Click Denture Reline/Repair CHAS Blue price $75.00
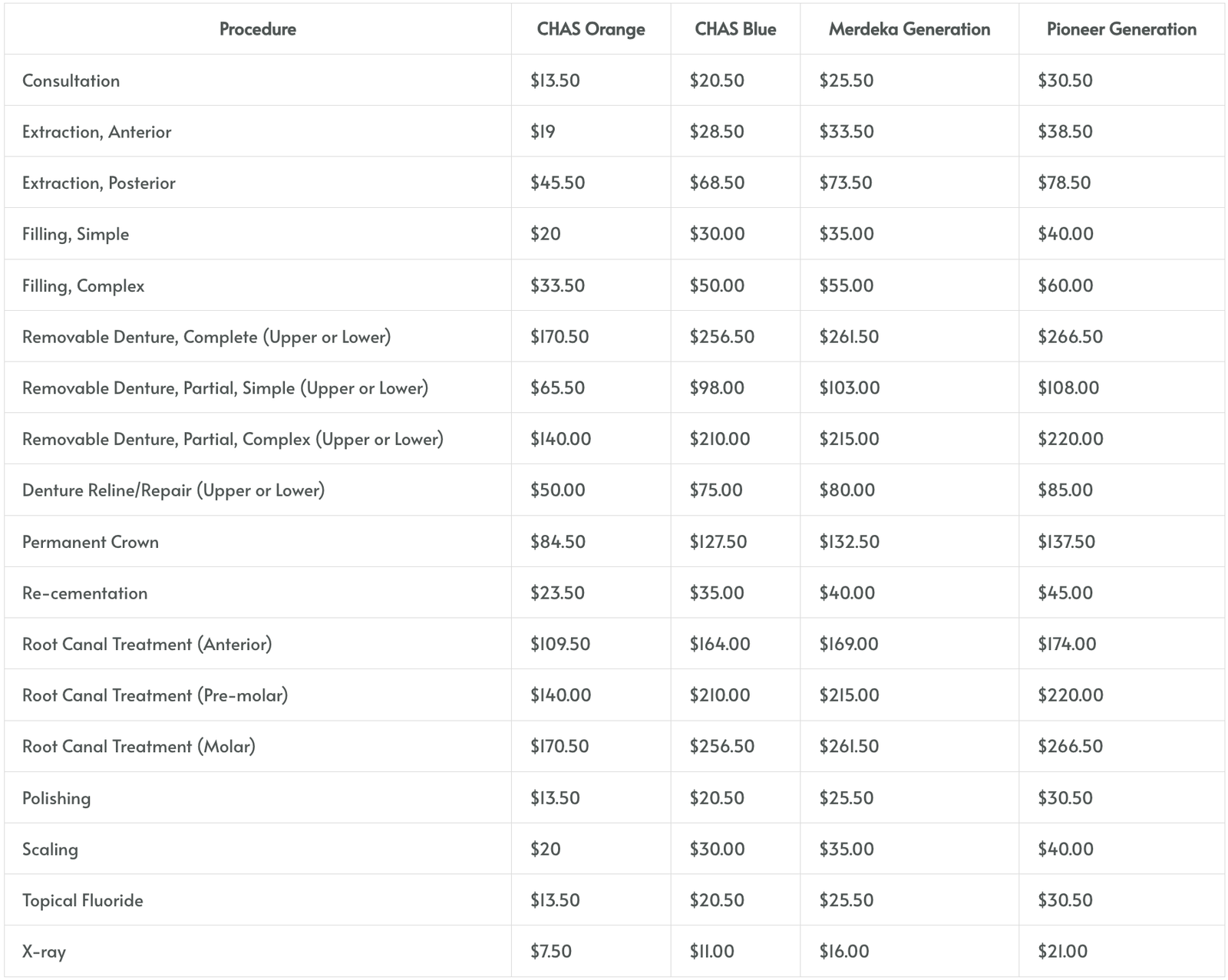The height and width of the screenshot is (980, 1228). [x=716, y=490]
